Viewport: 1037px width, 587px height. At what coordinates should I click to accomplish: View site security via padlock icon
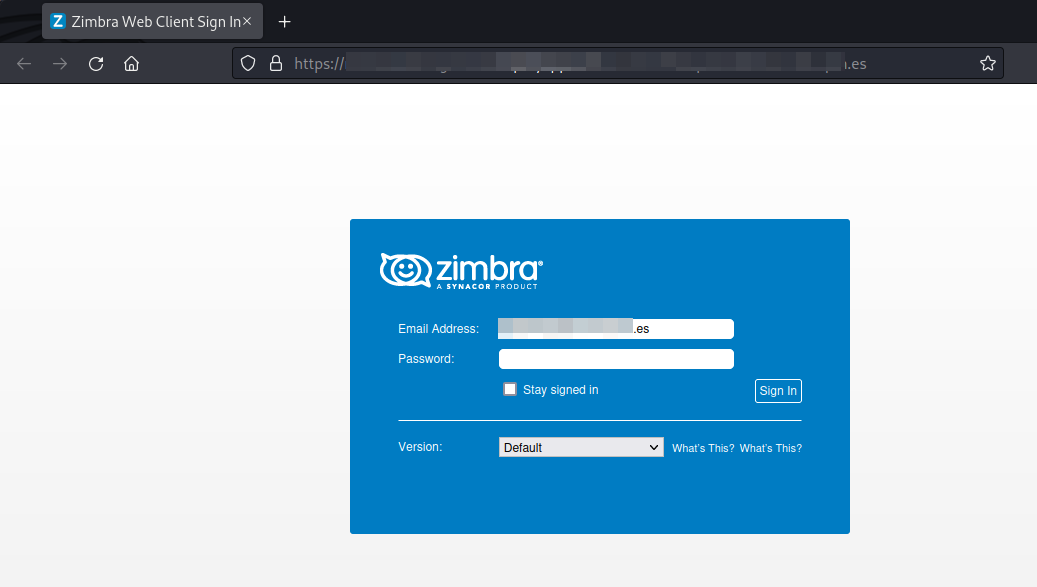(276, 64)
